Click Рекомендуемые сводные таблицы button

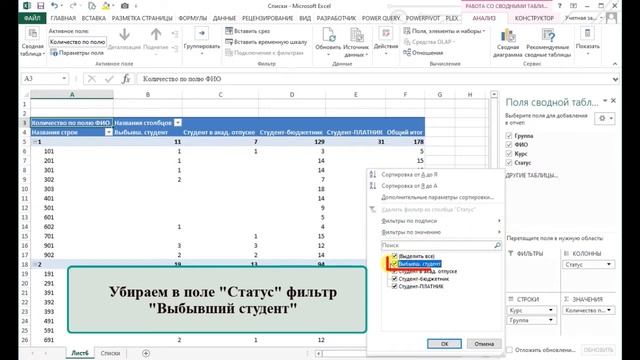point(547,43)
